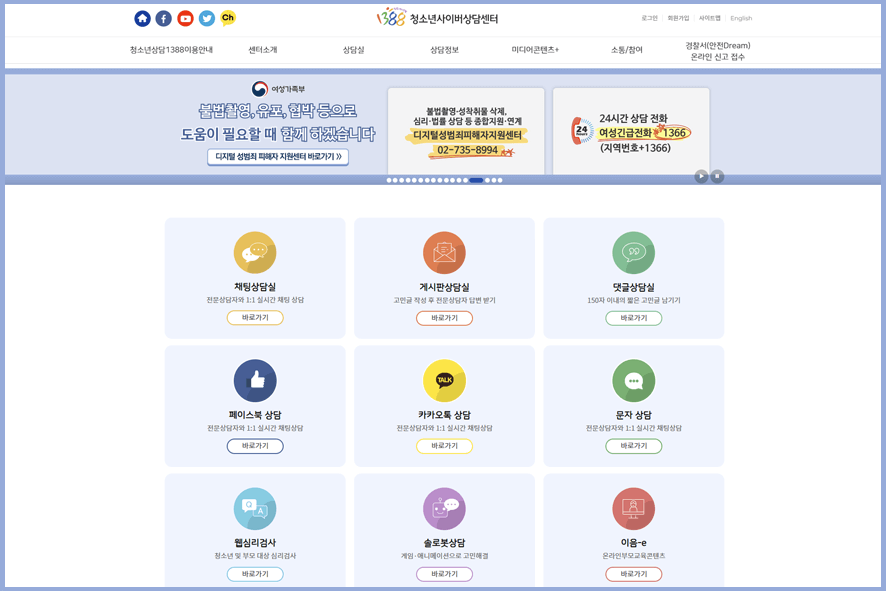Image resolution: width=886 pixels, height=591 pixels.
Task: Click the 여성긴급전화 1366 banner card
Action: coord(631,131)
